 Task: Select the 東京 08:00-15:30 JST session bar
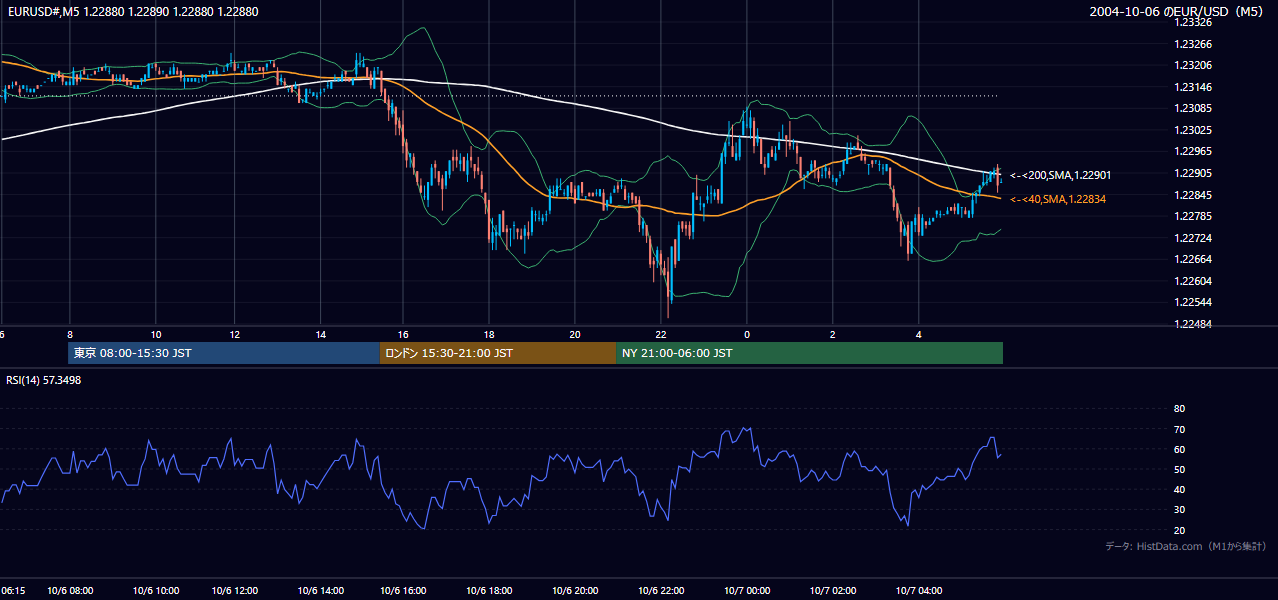(224, 353)
